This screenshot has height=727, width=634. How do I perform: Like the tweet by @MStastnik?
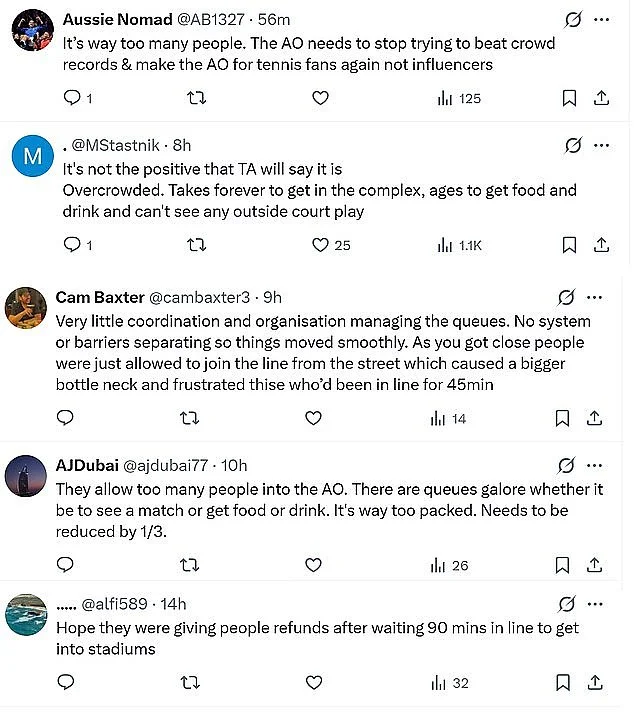(320, 244)
